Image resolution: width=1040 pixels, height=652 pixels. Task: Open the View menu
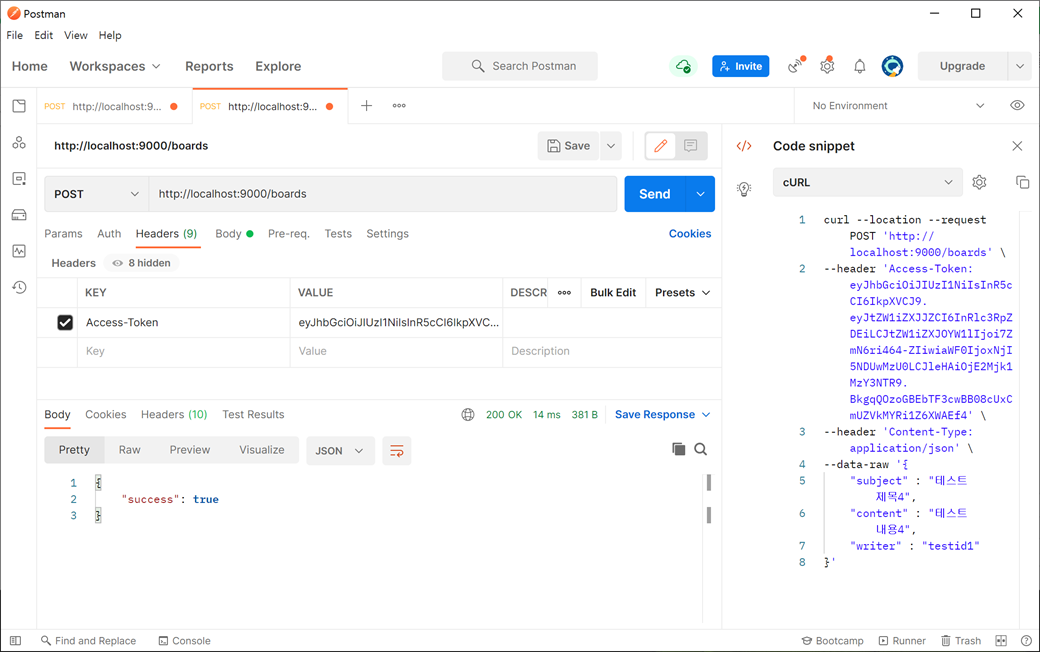[76, 35]
